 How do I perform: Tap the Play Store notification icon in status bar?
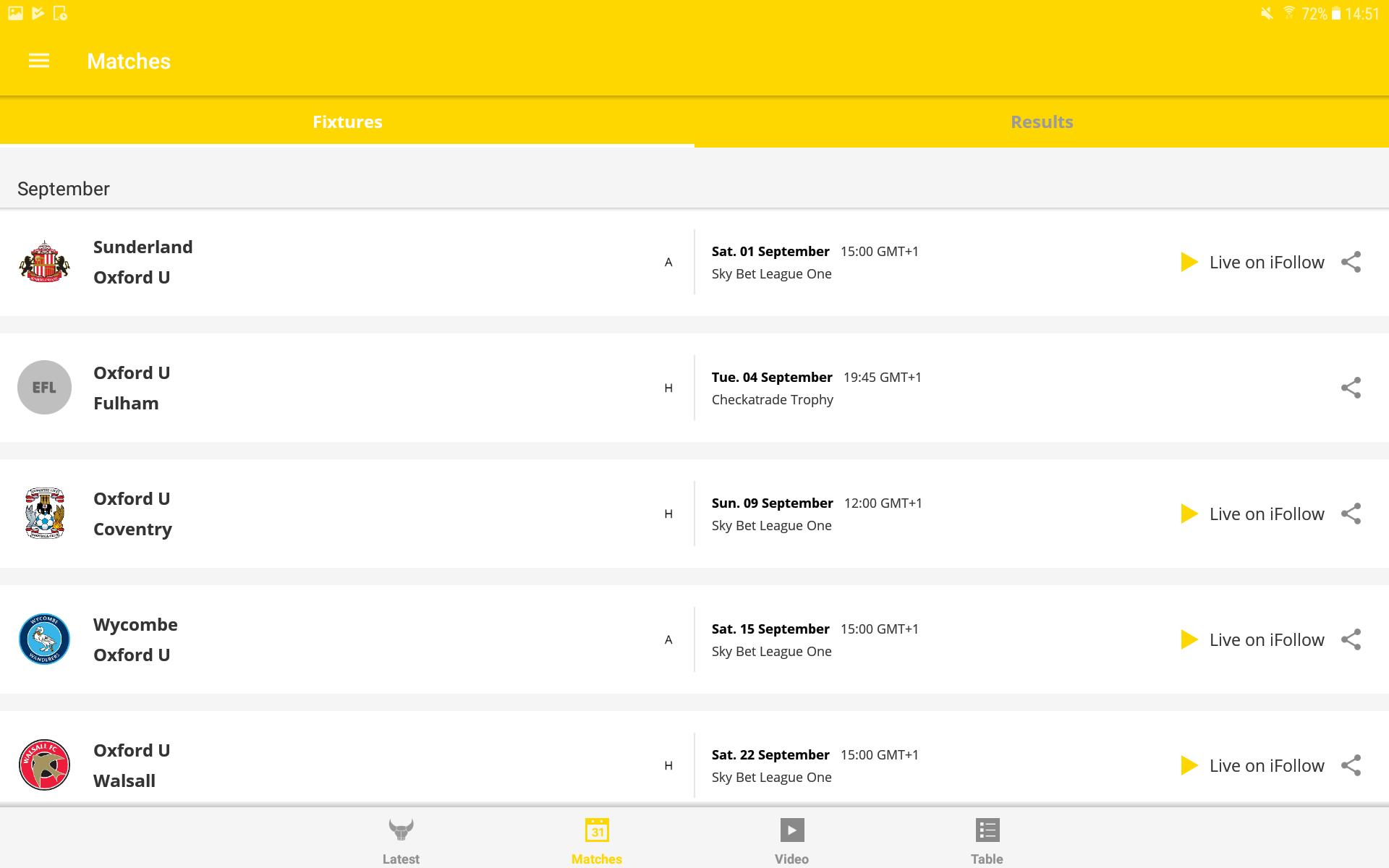[38, 13]
